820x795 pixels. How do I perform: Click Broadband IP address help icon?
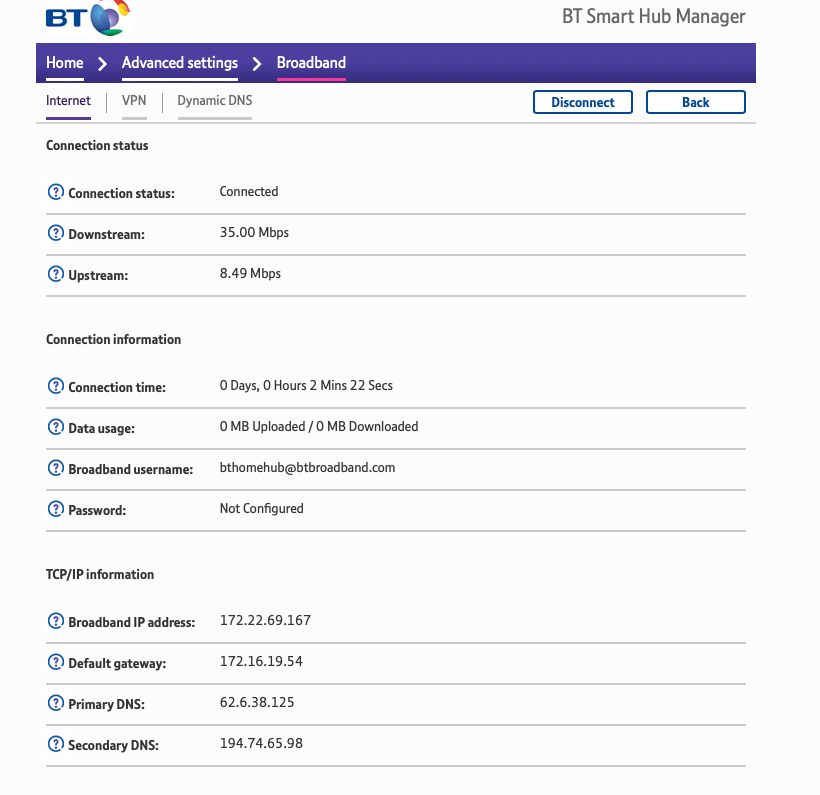pyautogui.click(x=55, y=621)
